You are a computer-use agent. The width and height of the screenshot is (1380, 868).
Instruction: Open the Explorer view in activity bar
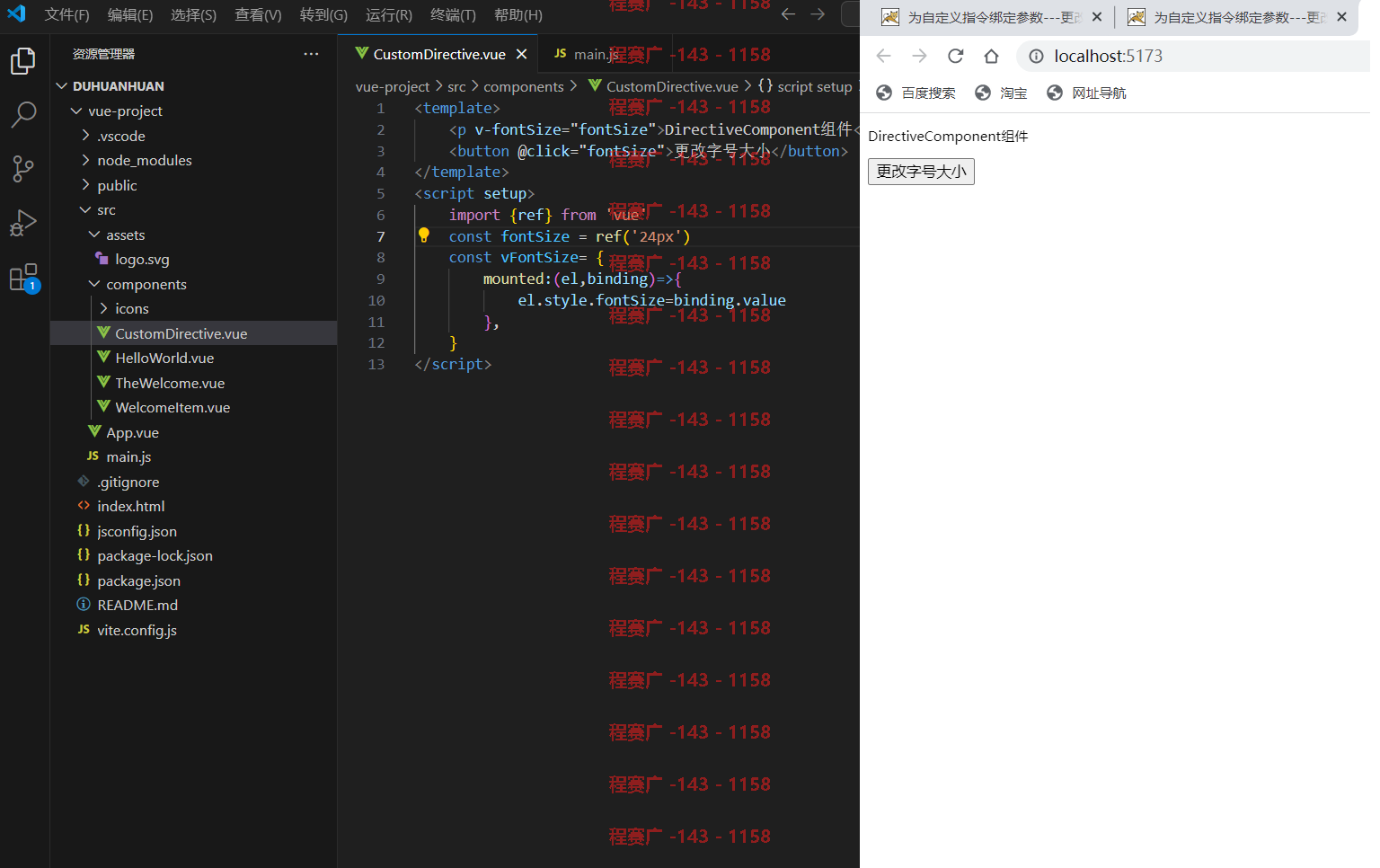[23, 61]
